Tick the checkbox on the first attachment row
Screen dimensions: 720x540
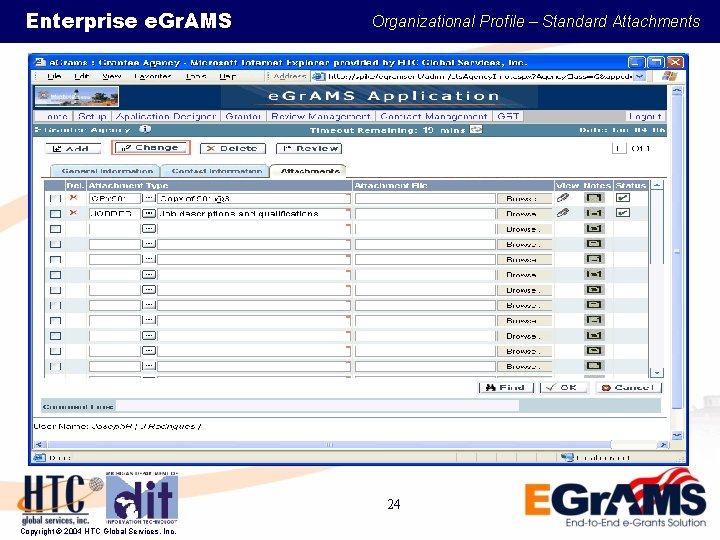[x=55, y=198]
